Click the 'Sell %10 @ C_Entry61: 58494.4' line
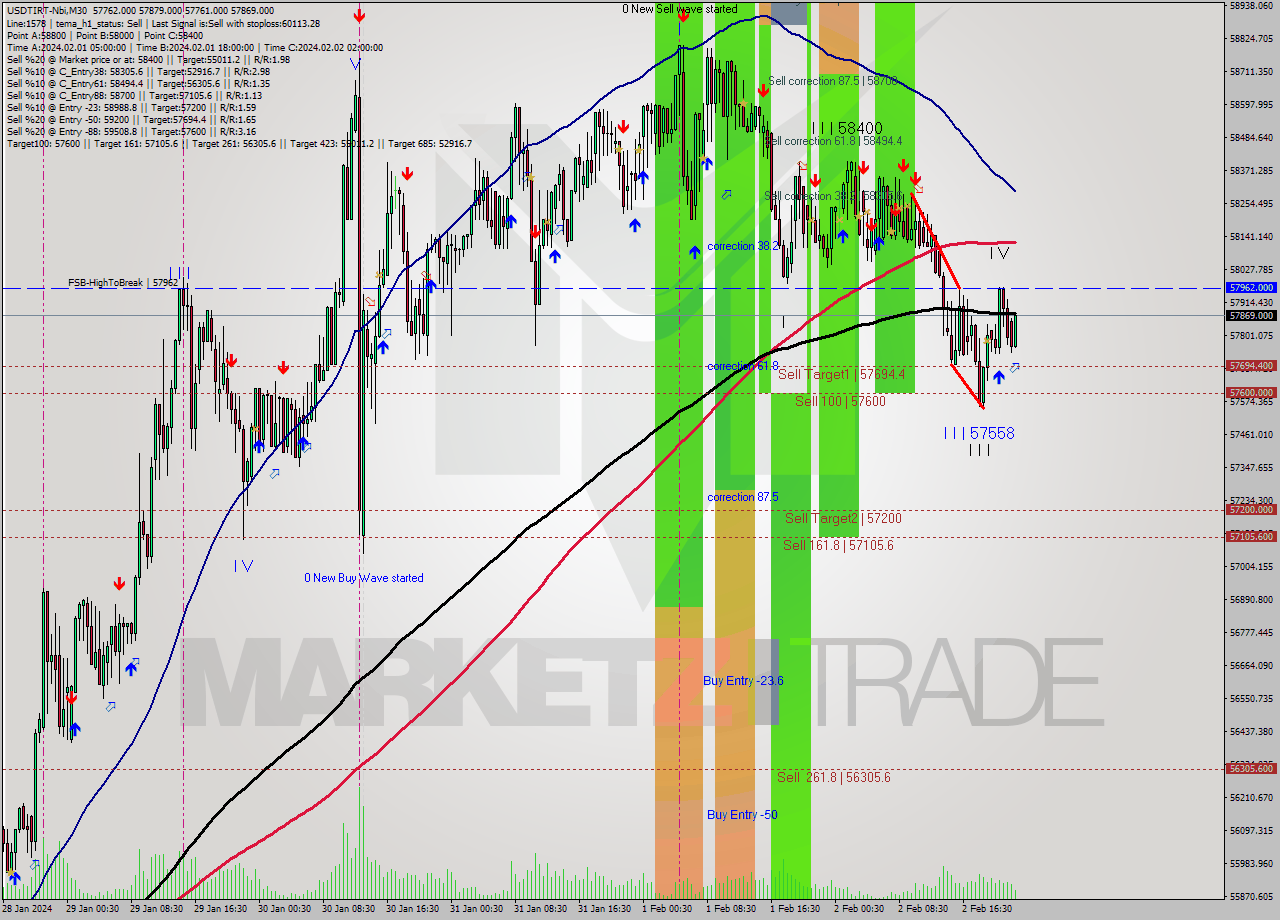Viewport: 1280px width, 920px height. coord(138,83)
